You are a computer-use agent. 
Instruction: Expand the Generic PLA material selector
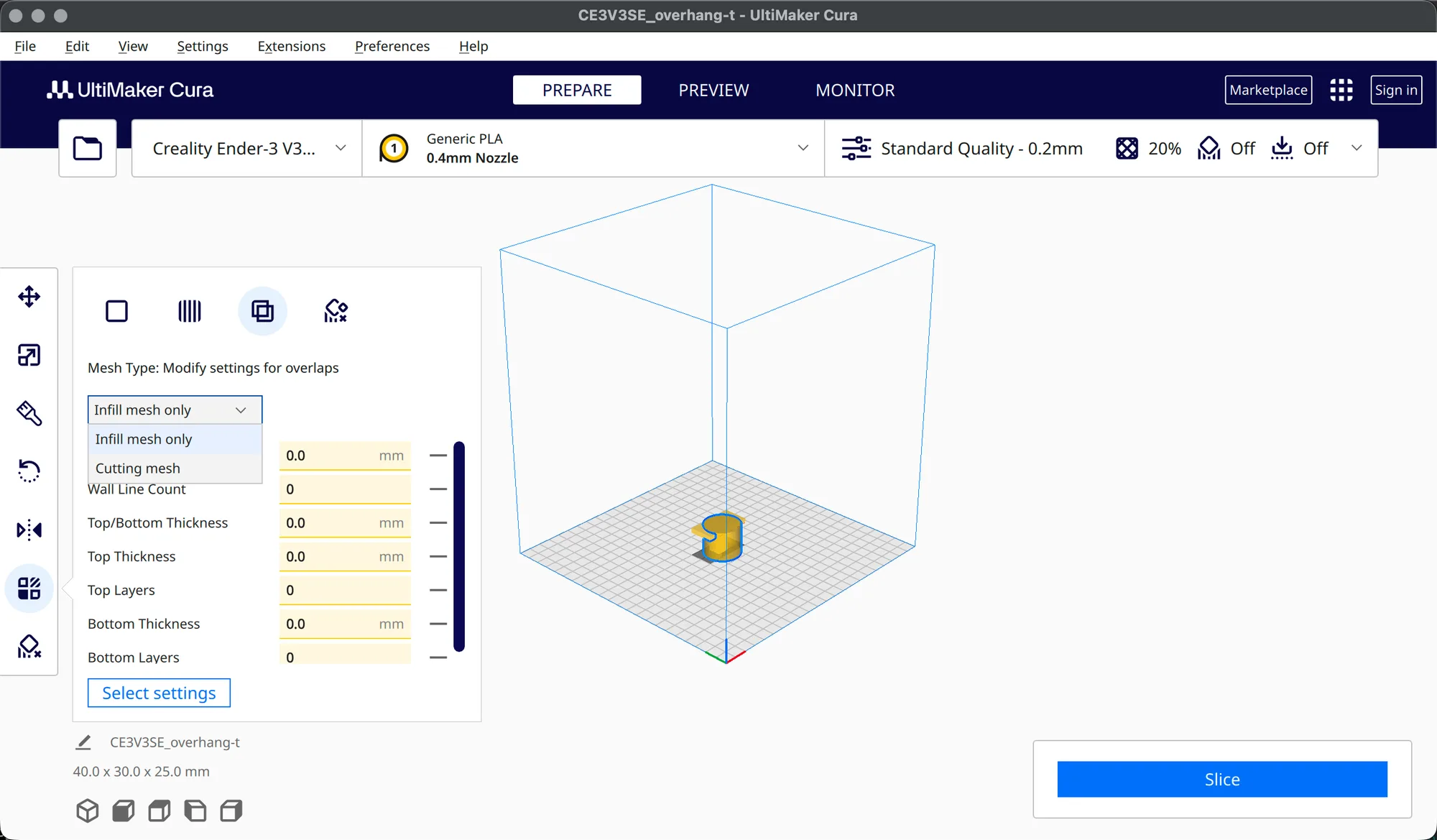coord(593,148)
